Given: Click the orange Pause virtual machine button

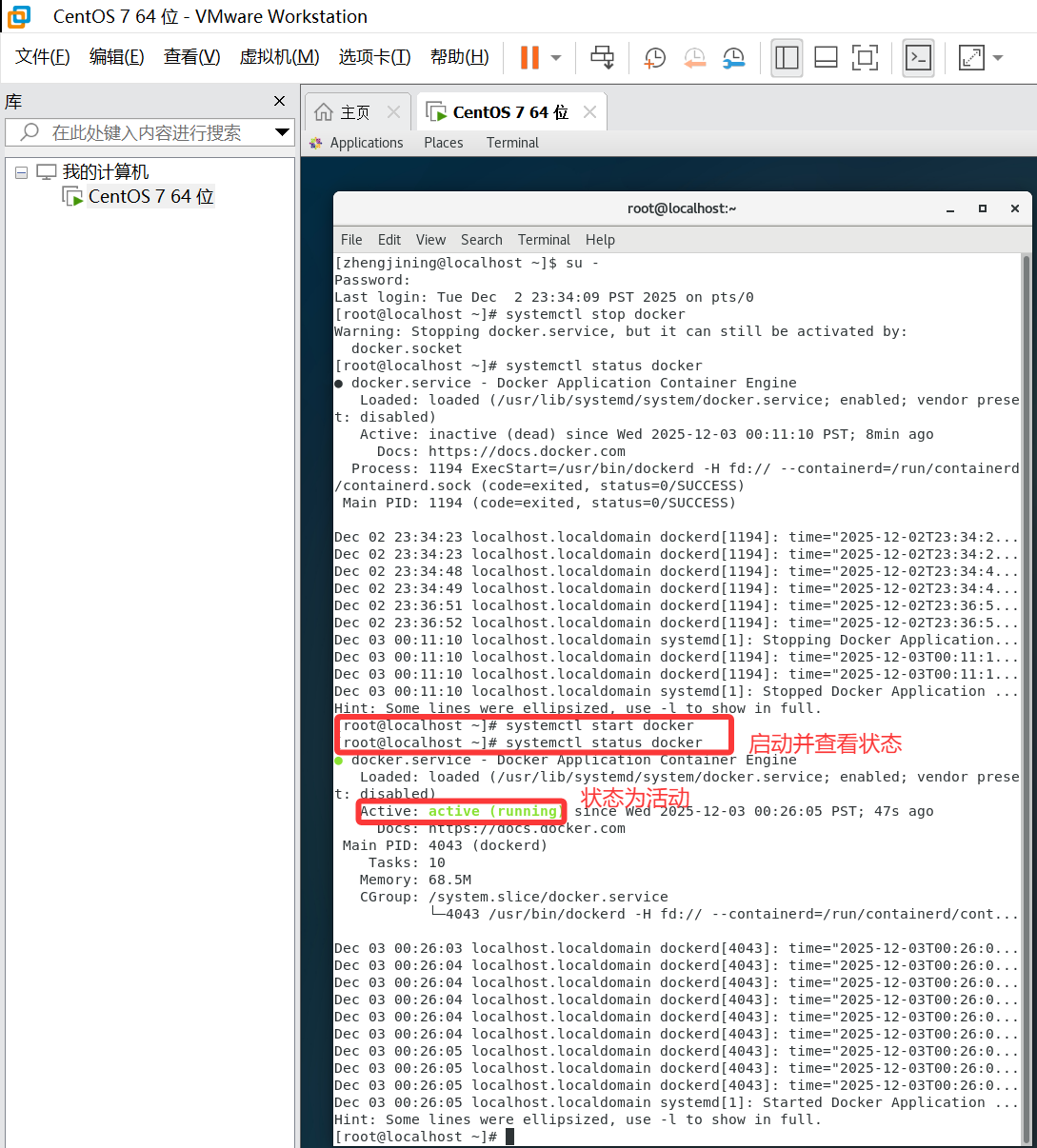Looking at the screenshot, I should click(529, 57).
